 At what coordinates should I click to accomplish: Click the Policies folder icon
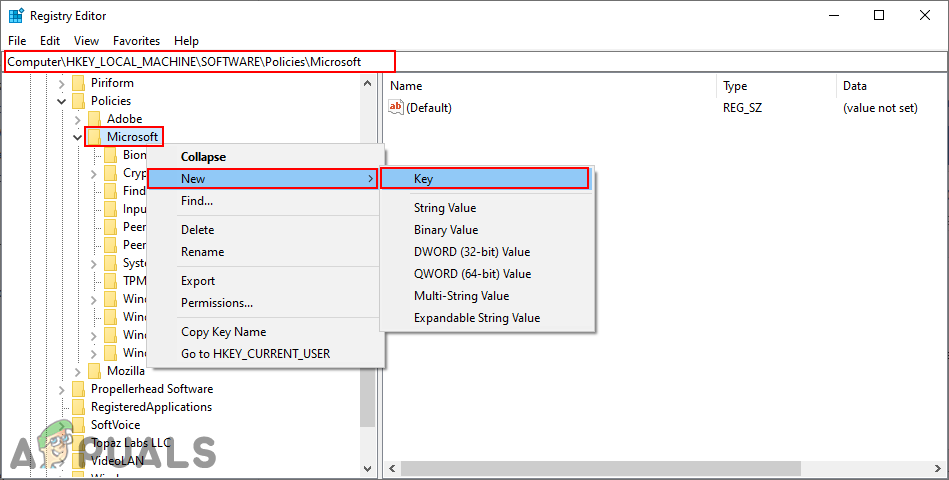coord(78,100)
